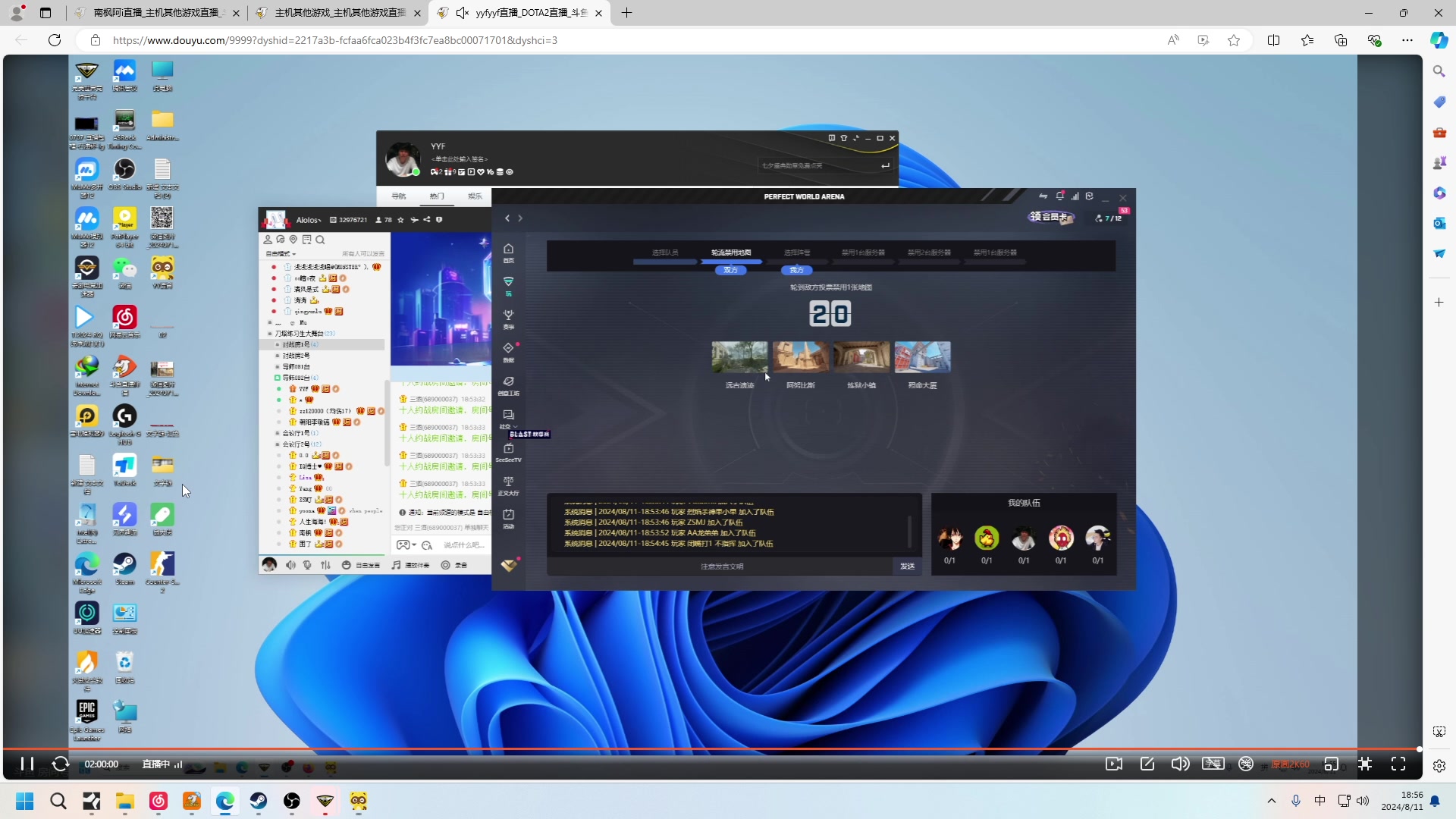This screenshot has width=1456, height=819.
Task: Add this page to favorites star icon
Action: [1234, 40]
